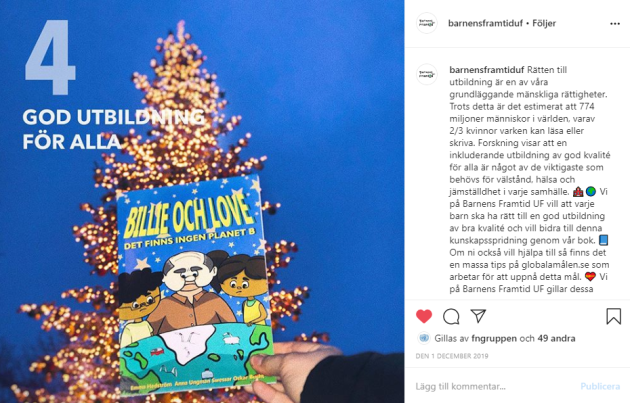Click the red heart emoji in caption

(590, 277)
